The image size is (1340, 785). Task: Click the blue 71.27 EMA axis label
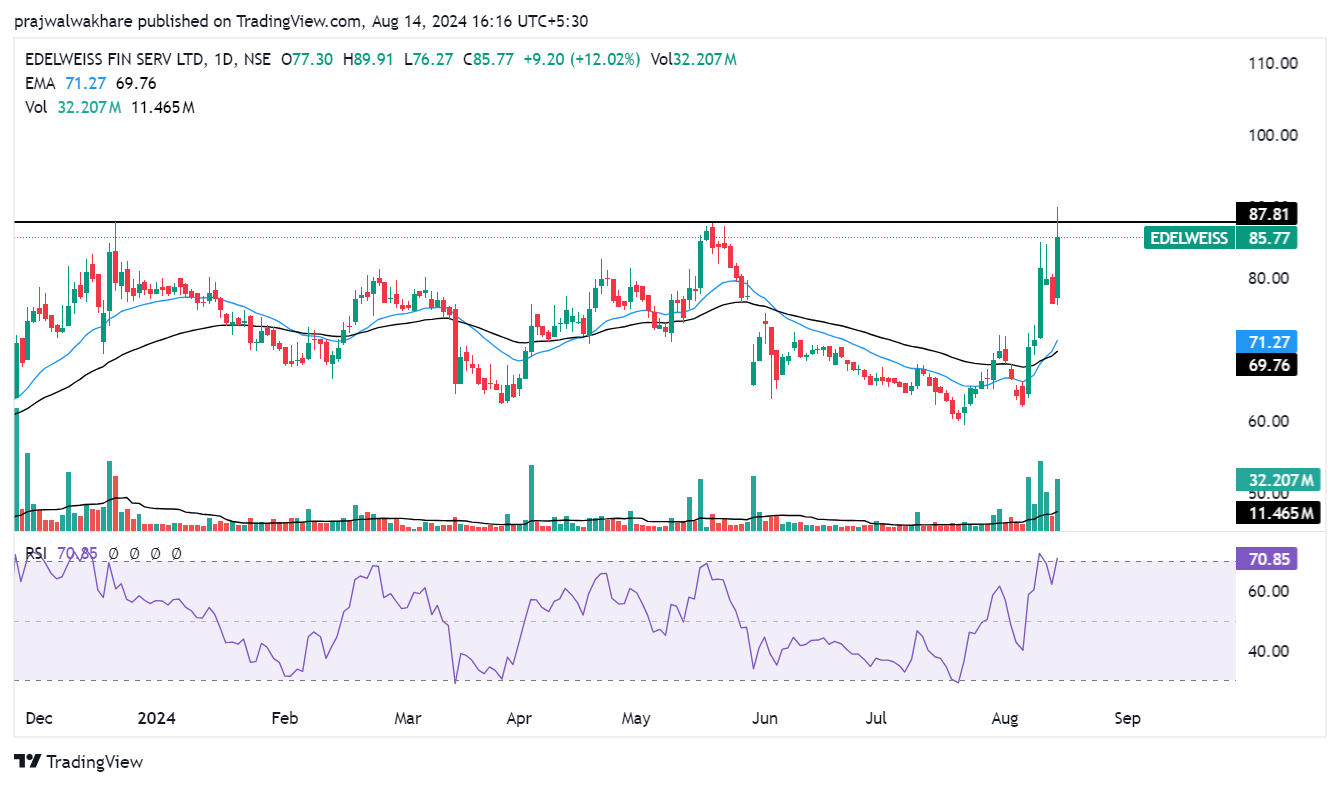pyautogui.click(x=1266, y=342)
